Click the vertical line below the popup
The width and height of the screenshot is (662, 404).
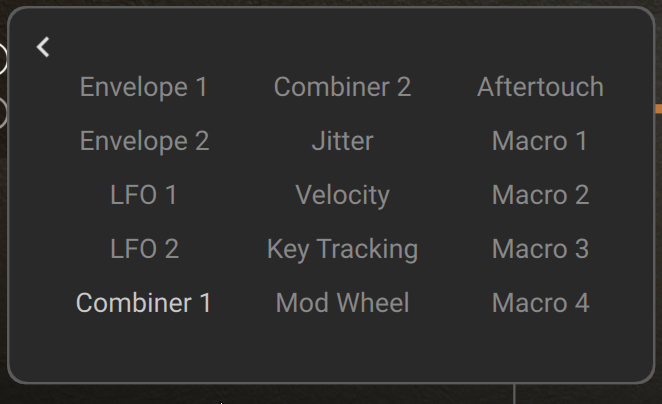click(x=514, y=394)
